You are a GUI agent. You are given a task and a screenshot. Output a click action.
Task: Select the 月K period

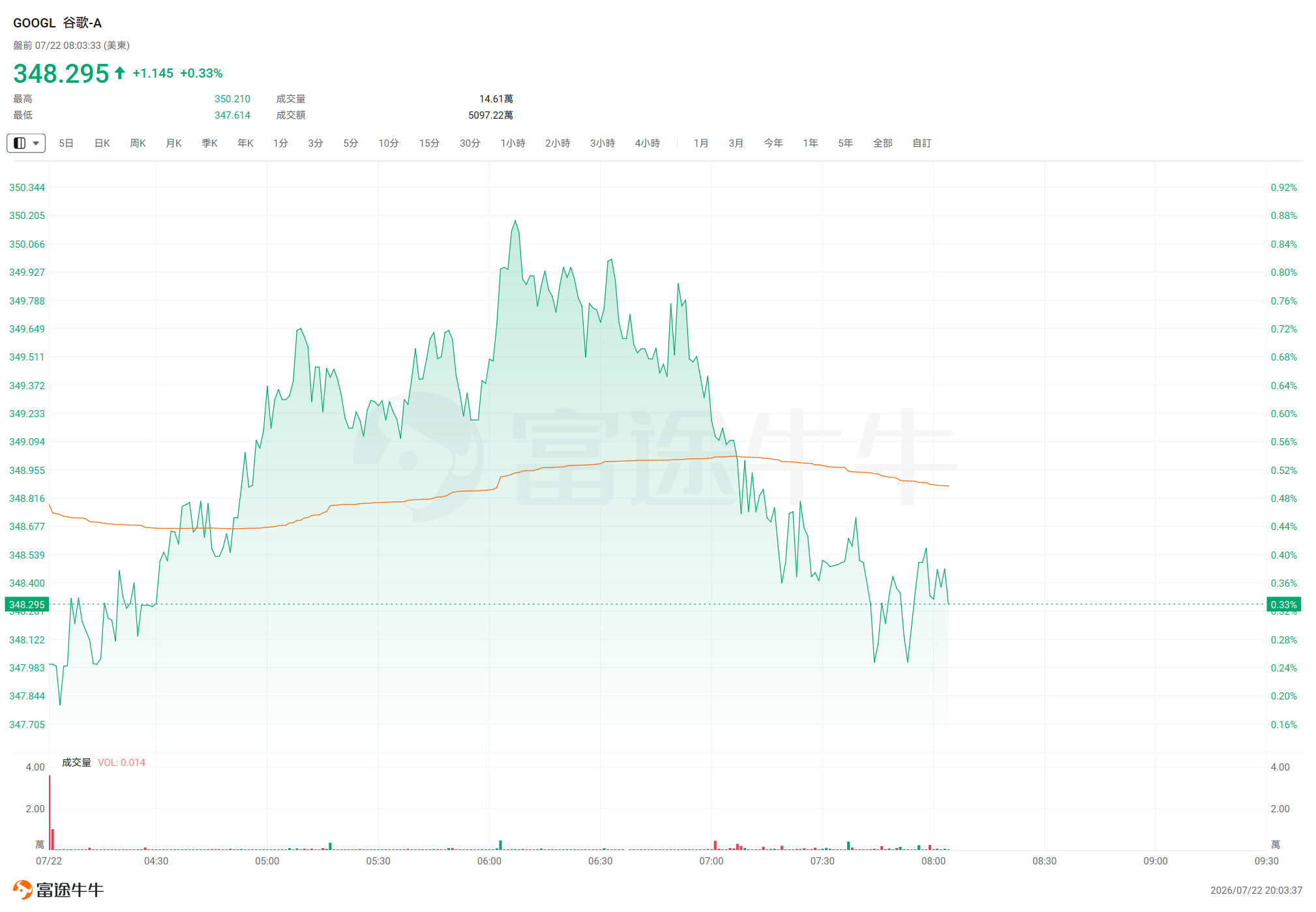173,143
